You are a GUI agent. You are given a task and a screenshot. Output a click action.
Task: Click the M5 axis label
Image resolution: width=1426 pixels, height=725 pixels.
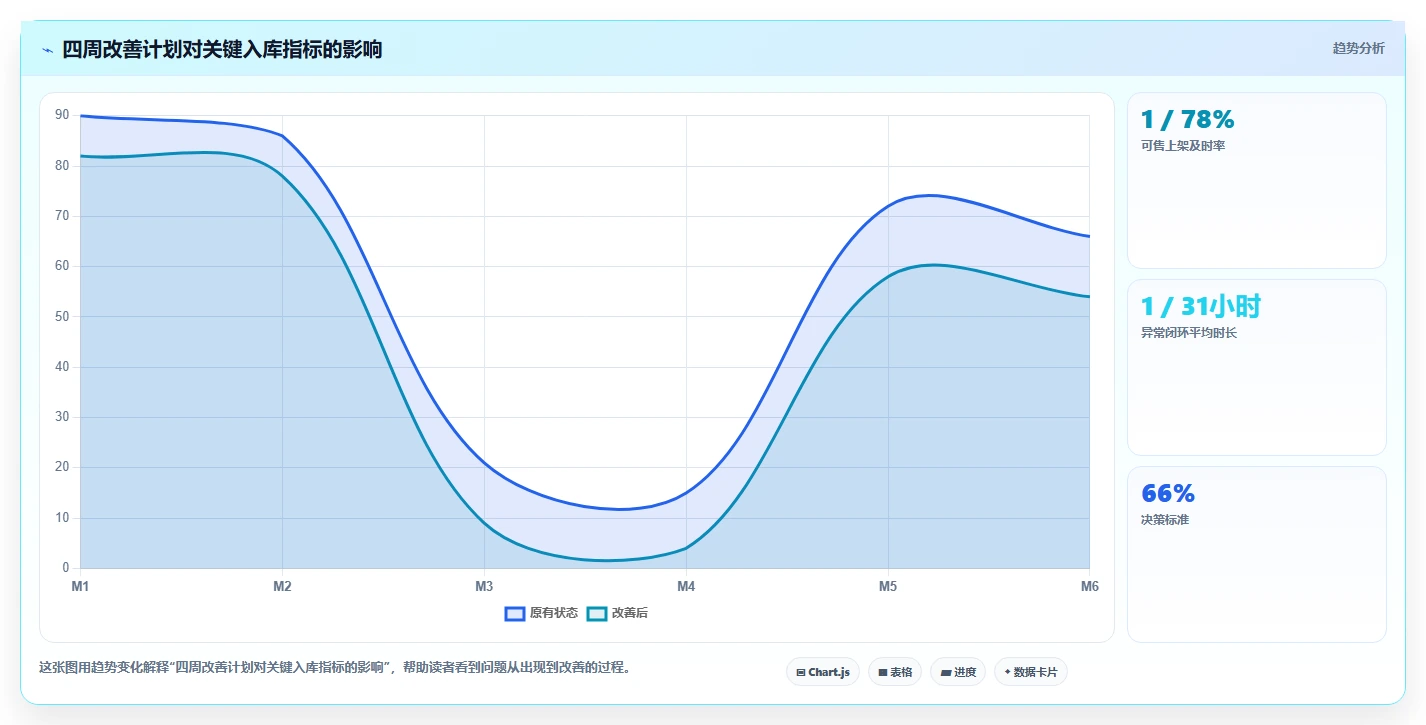[888, 587]
